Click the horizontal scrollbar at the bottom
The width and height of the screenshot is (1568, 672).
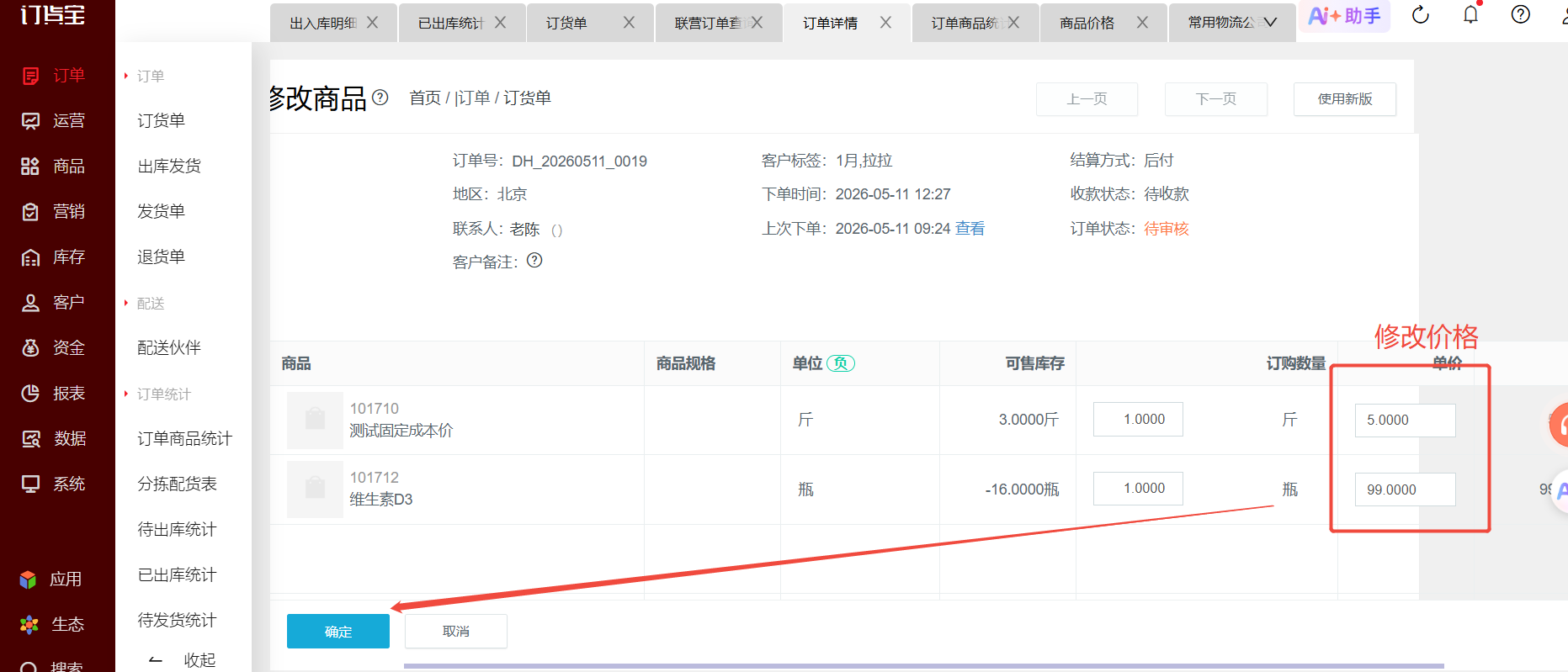pos(924,666)
